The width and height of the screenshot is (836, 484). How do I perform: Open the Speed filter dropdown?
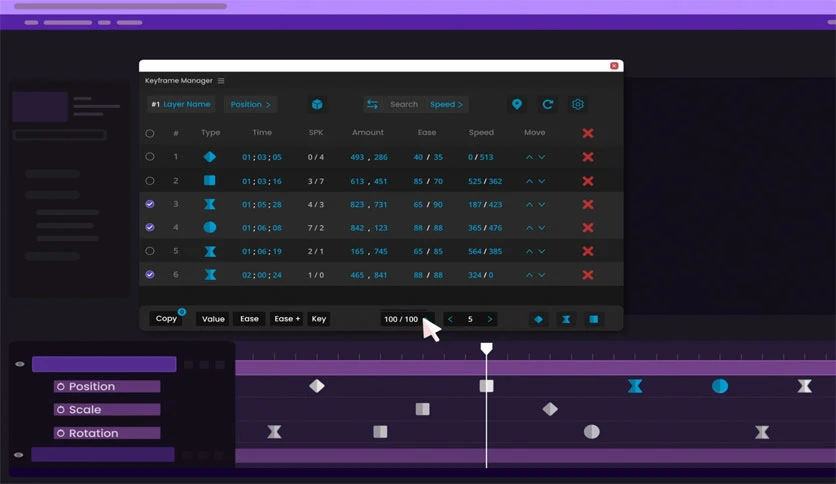click(446, 104)
